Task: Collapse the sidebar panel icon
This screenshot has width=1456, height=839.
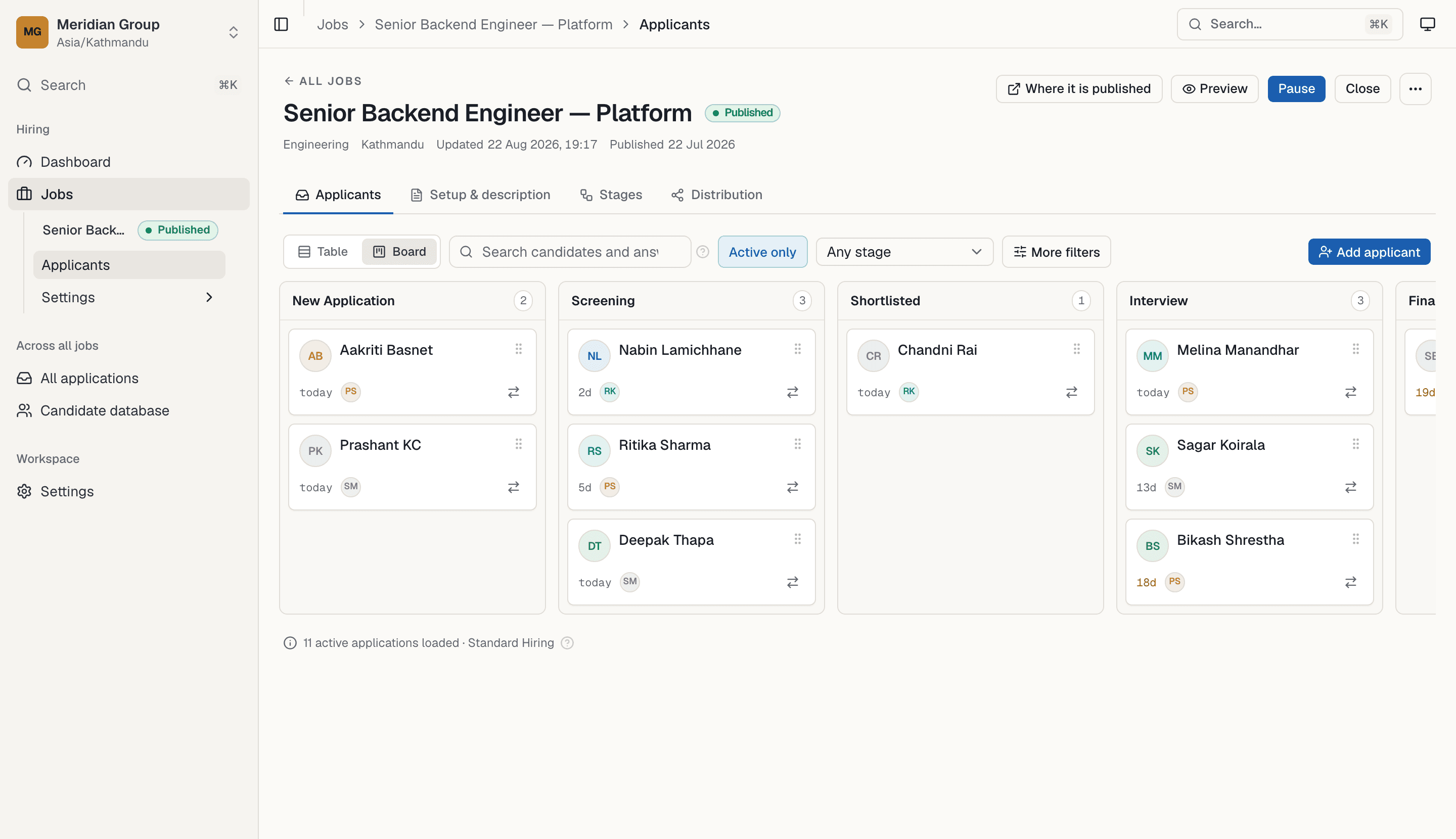Action: tap(281, 24)
